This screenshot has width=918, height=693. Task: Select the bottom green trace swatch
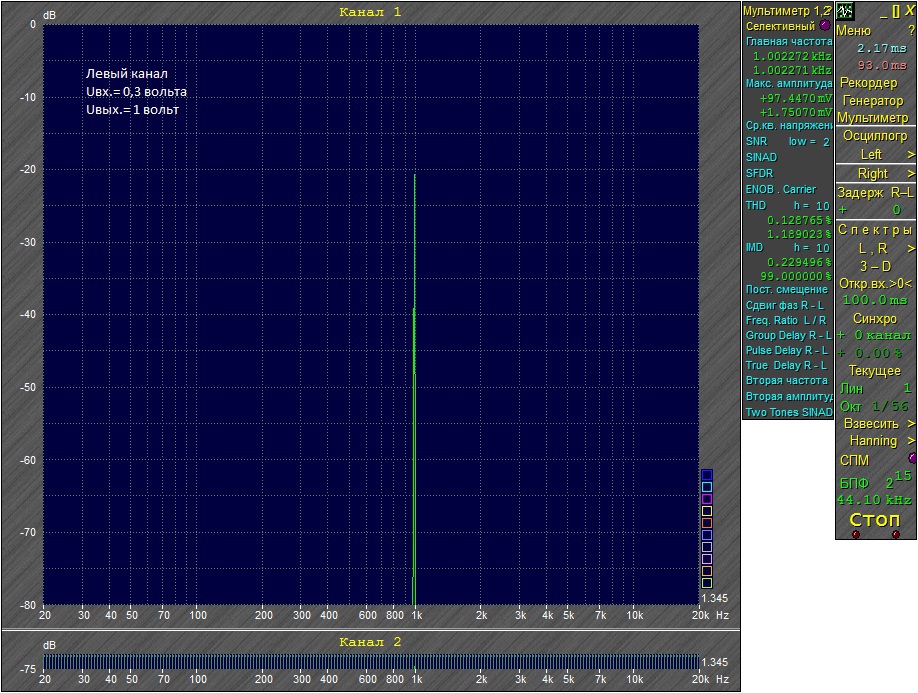point(707,583)
